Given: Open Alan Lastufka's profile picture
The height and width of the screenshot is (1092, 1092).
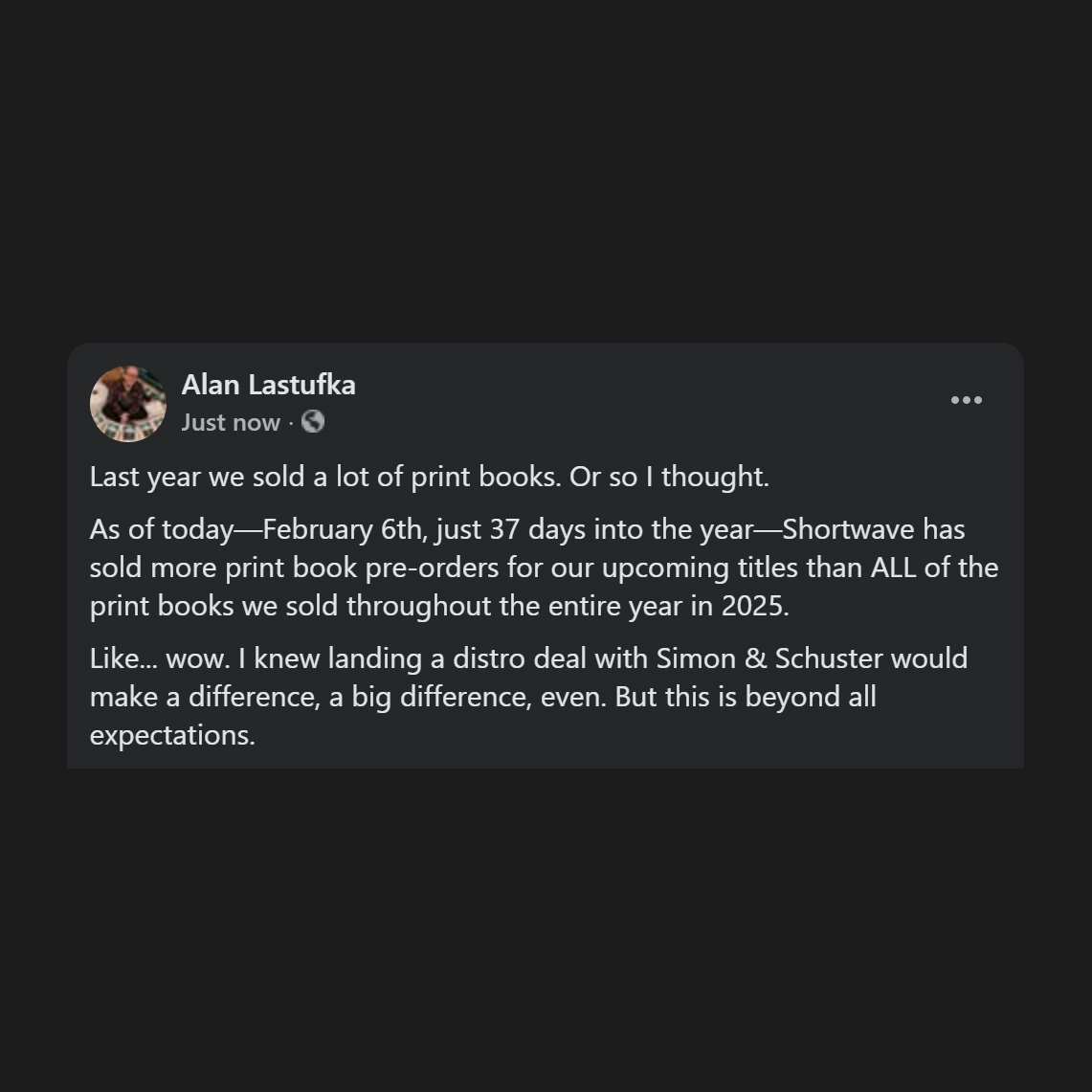Looking at the screenshot, I should coord(128,404).
